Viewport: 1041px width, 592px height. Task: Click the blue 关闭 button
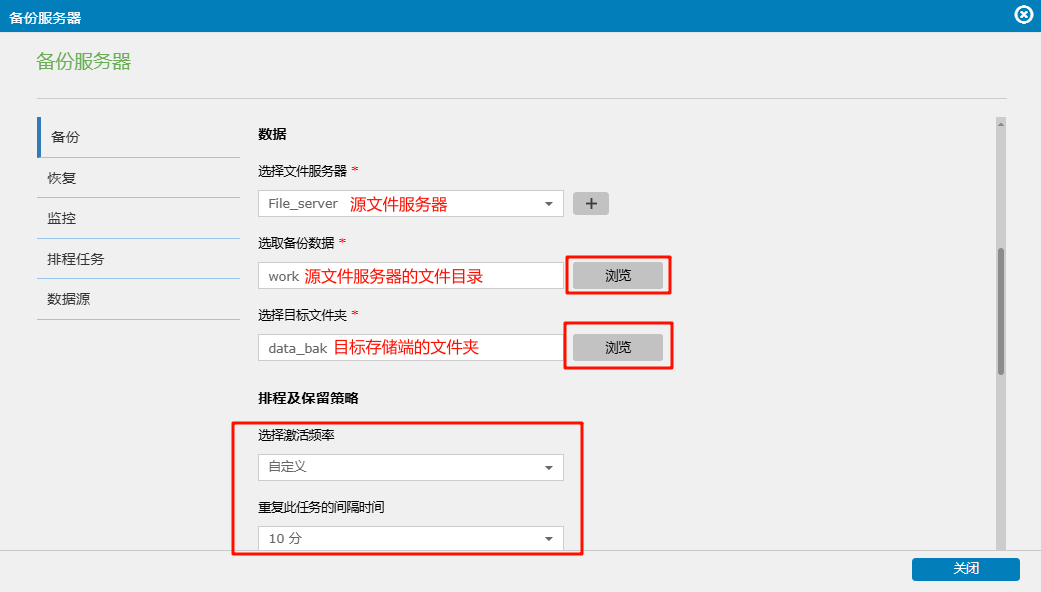[965, 569]
